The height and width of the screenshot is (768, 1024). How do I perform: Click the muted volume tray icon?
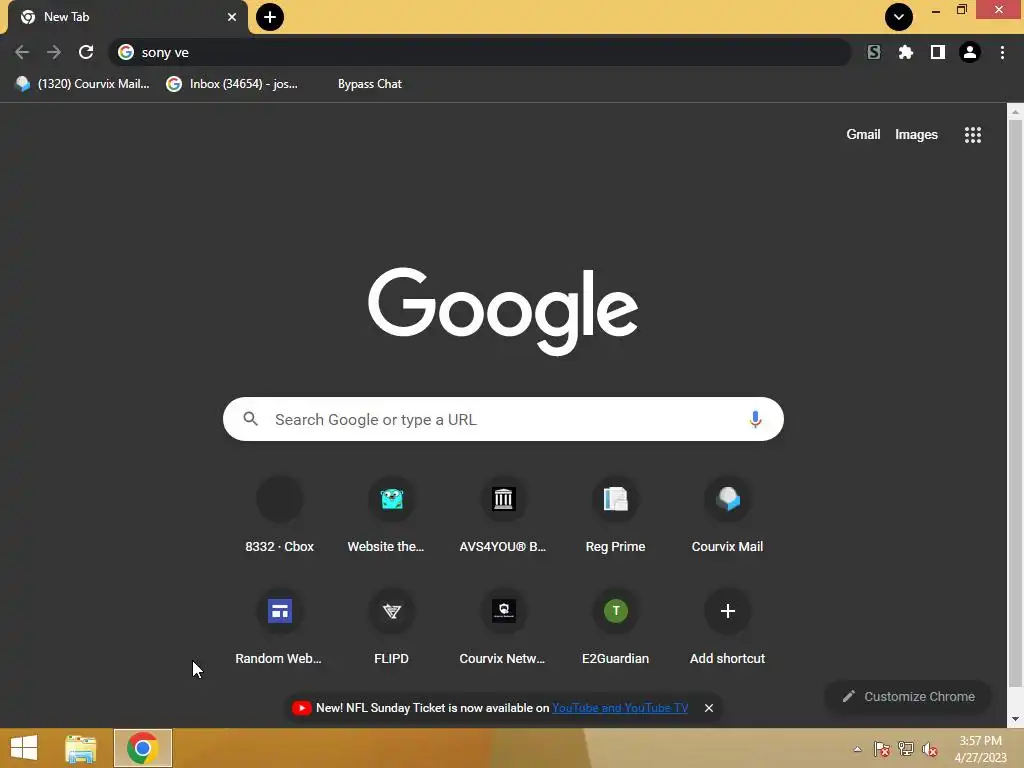(930, 749)
